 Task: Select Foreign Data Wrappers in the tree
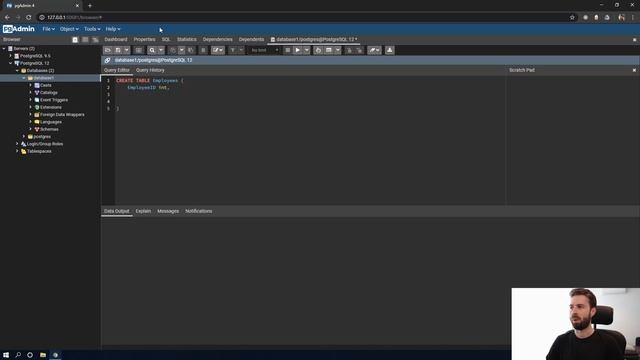62,115
